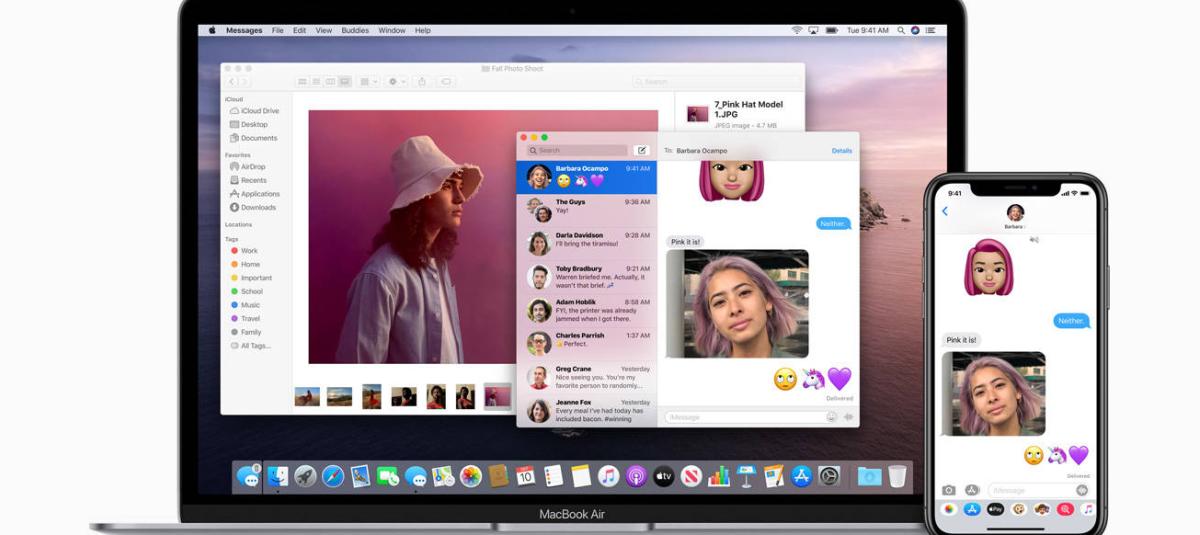Screen dimensions: 1200x535
Task: Click Messages sidebar search field
Action: [577, 150]
